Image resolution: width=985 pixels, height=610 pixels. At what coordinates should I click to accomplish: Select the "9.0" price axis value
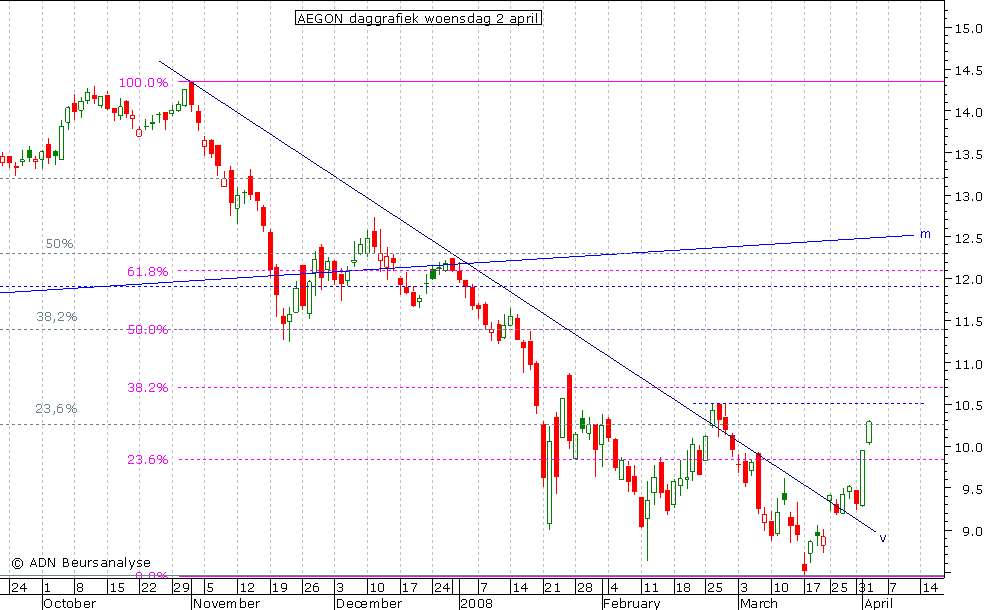click(x=972, y=531)
